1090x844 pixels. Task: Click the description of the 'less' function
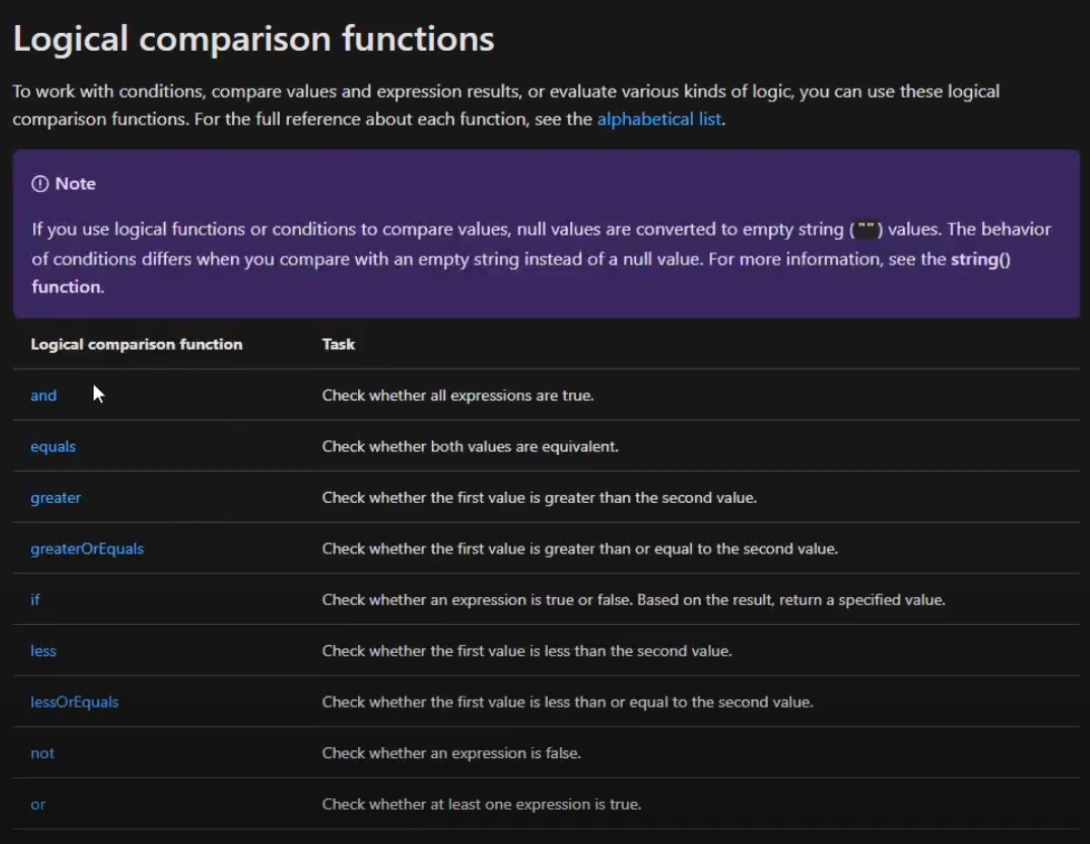[x=527, y=651]
